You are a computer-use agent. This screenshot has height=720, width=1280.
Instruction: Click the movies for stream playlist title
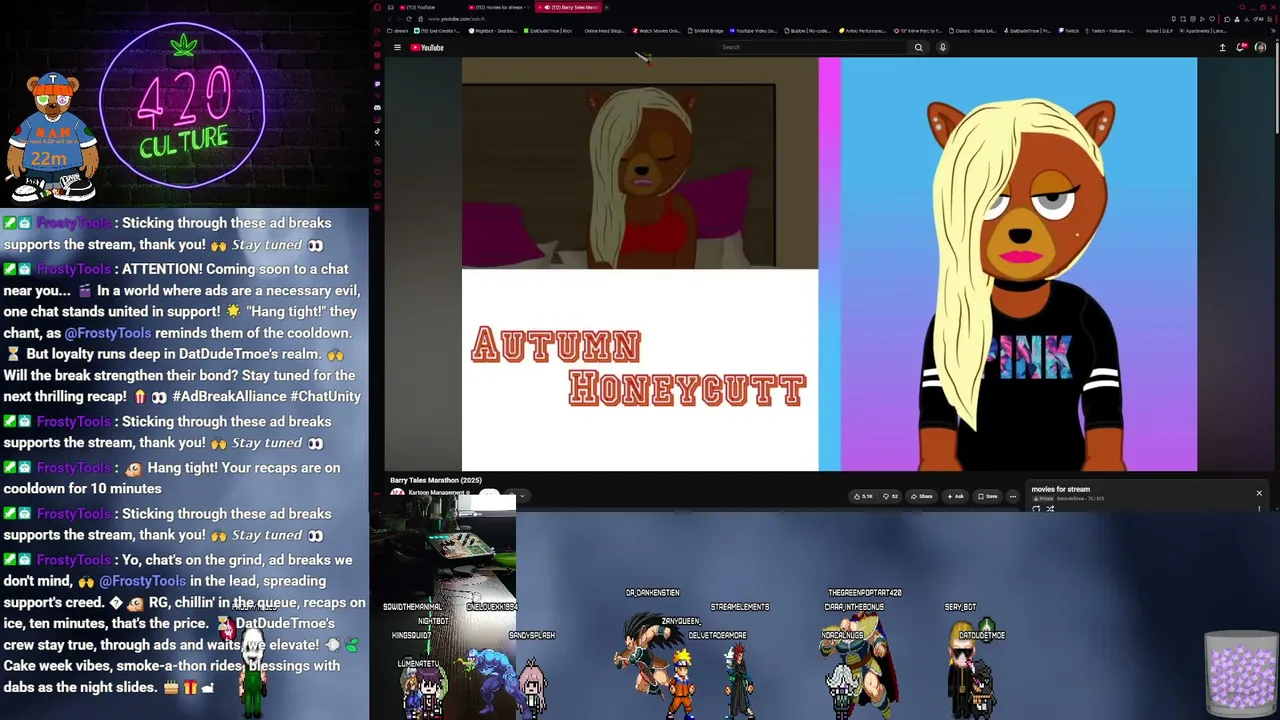click(x=1060, y=490)
